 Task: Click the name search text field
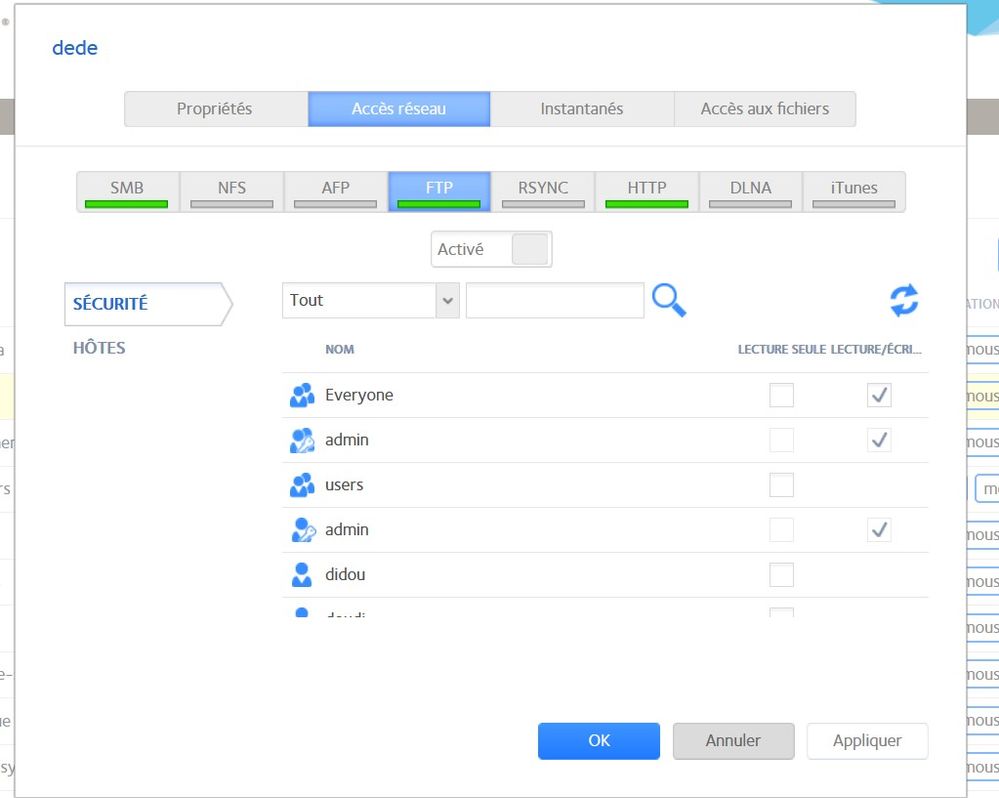[x=555, y=300]
